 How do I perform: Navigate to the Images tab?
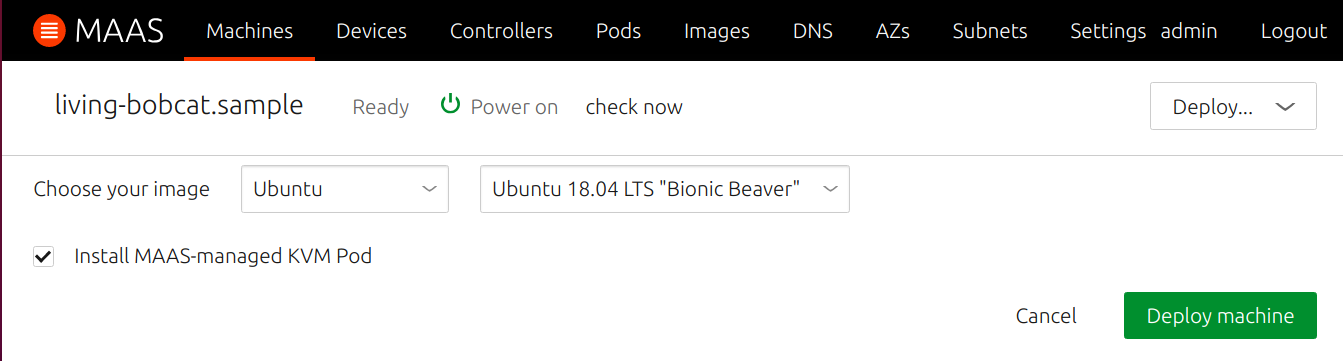point(717,31)
